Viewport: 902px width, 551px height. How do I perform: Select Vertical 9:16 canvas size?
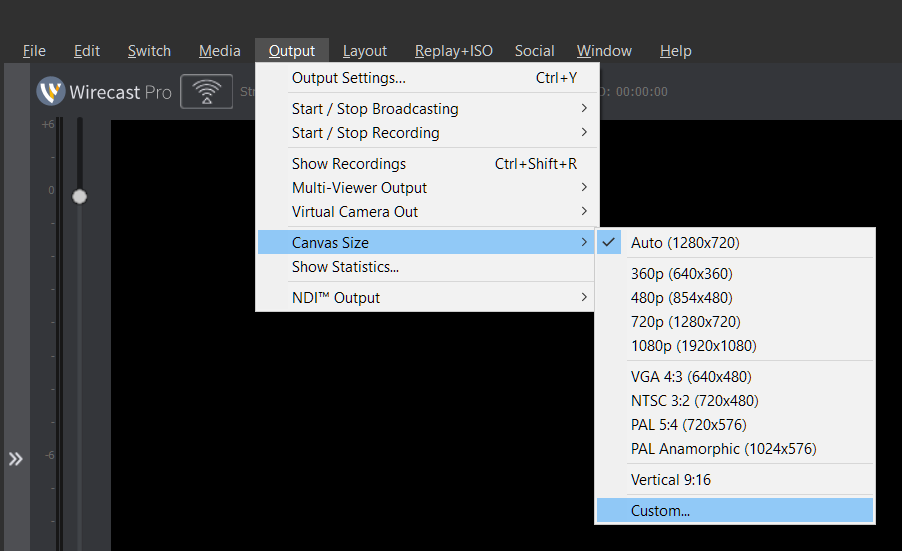click(735, 480)
